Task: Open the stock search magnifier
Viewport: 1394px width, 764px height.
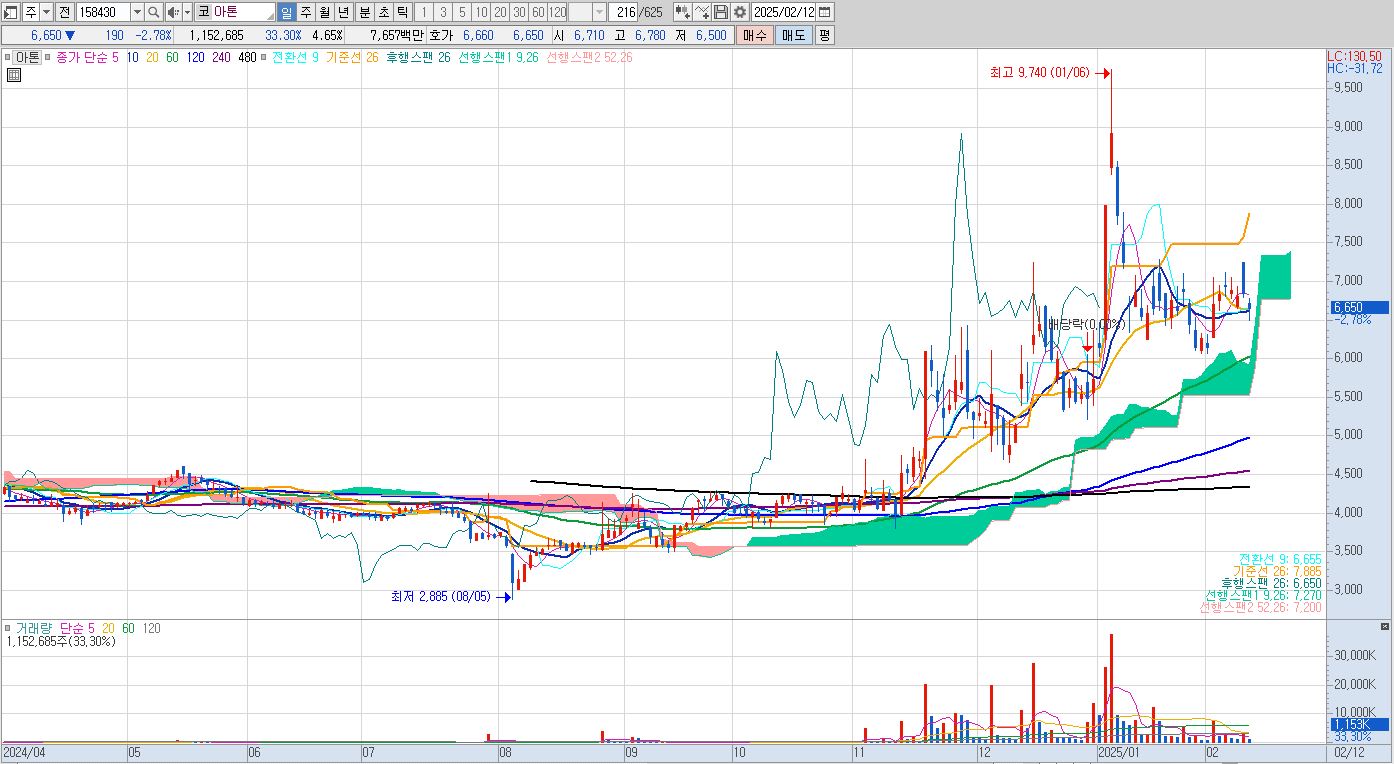Action: pos(153,12)
